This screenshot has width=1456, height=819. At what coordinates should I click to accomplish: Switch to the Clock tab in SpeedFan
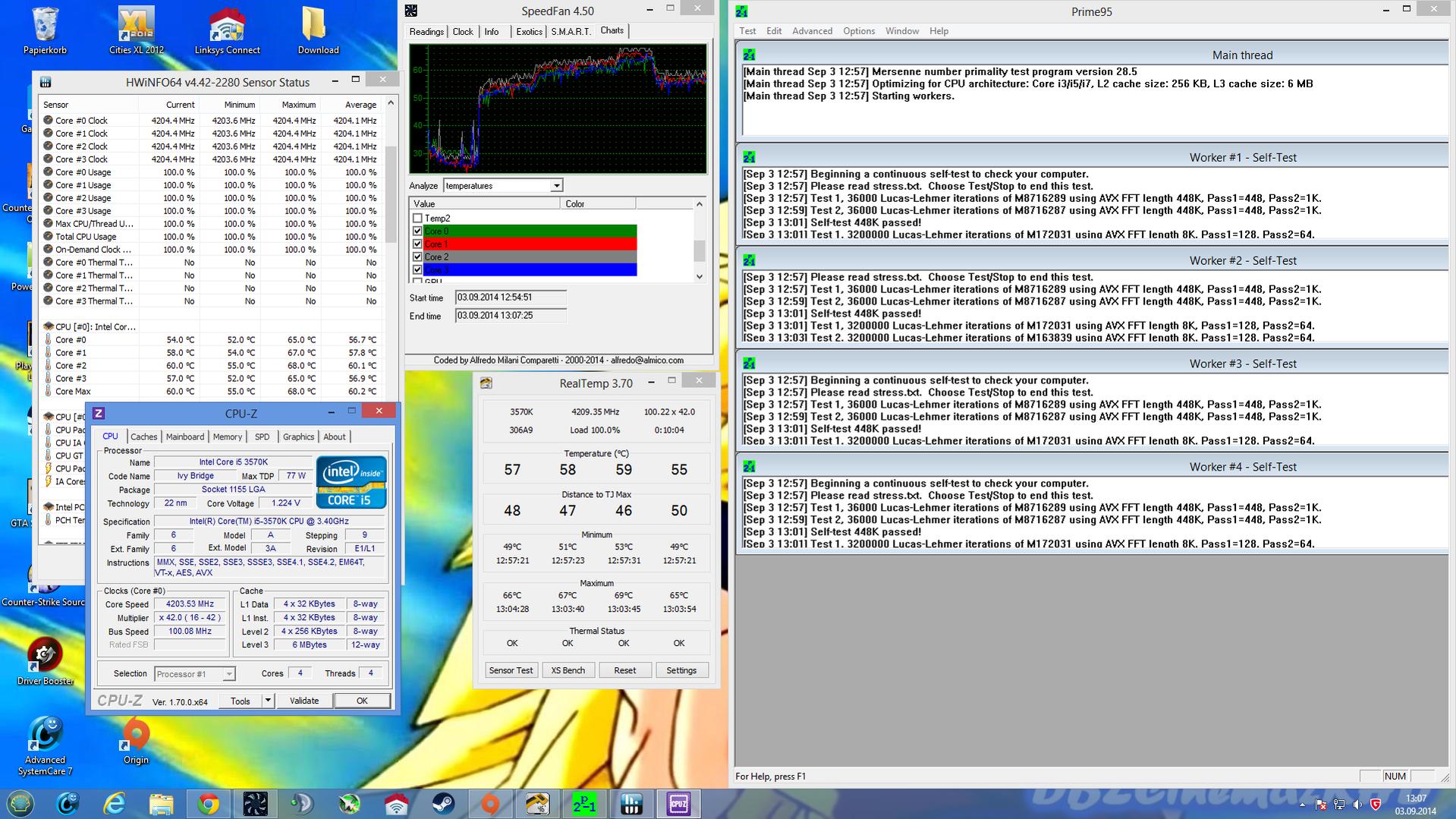(x=463, y=32)
